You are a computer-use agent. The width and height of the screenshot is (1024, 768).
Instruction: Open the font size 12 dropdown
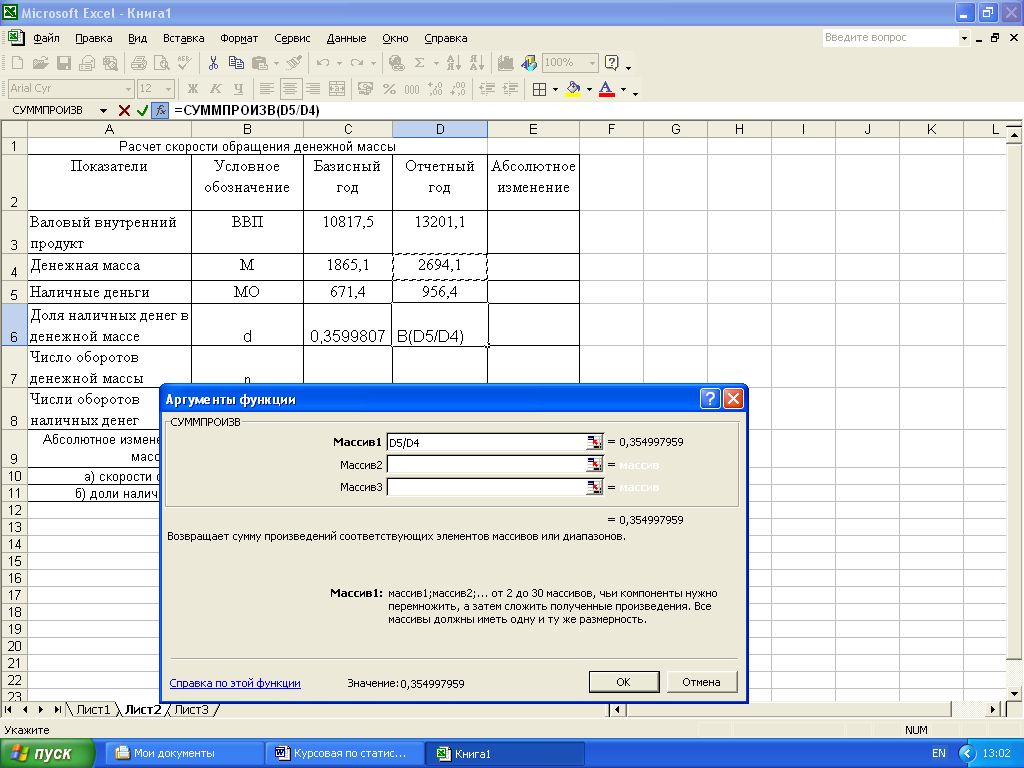169,89
